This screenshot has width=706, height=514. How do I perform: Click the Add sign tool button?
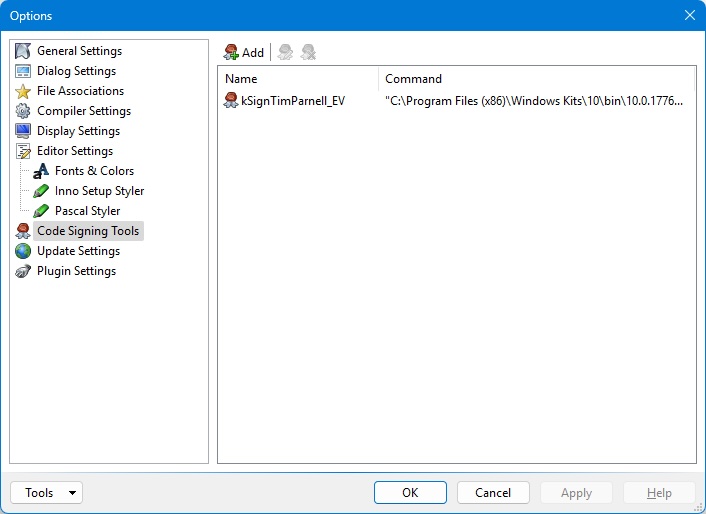point(244,52)
